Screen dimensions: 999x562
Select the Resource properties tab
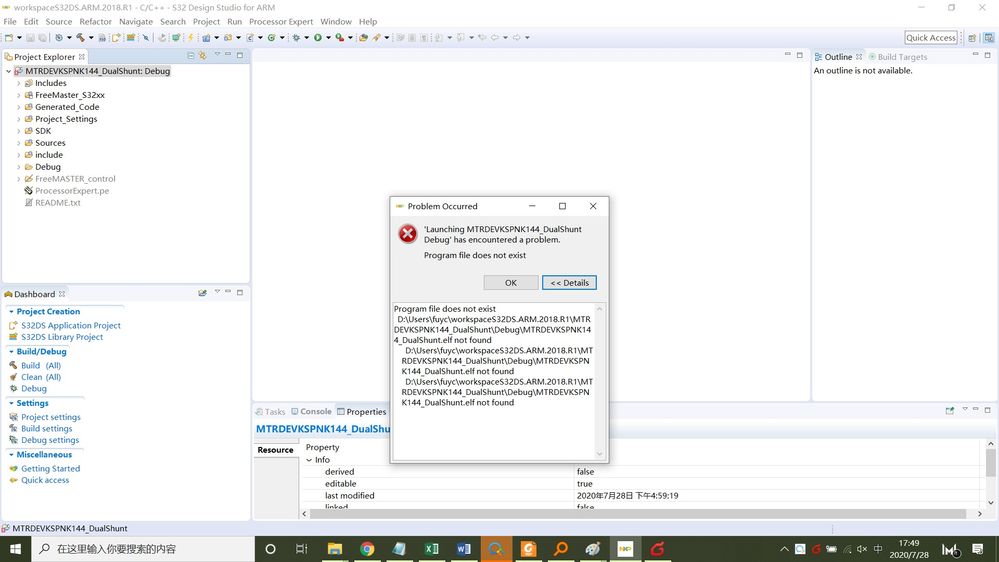275,450
